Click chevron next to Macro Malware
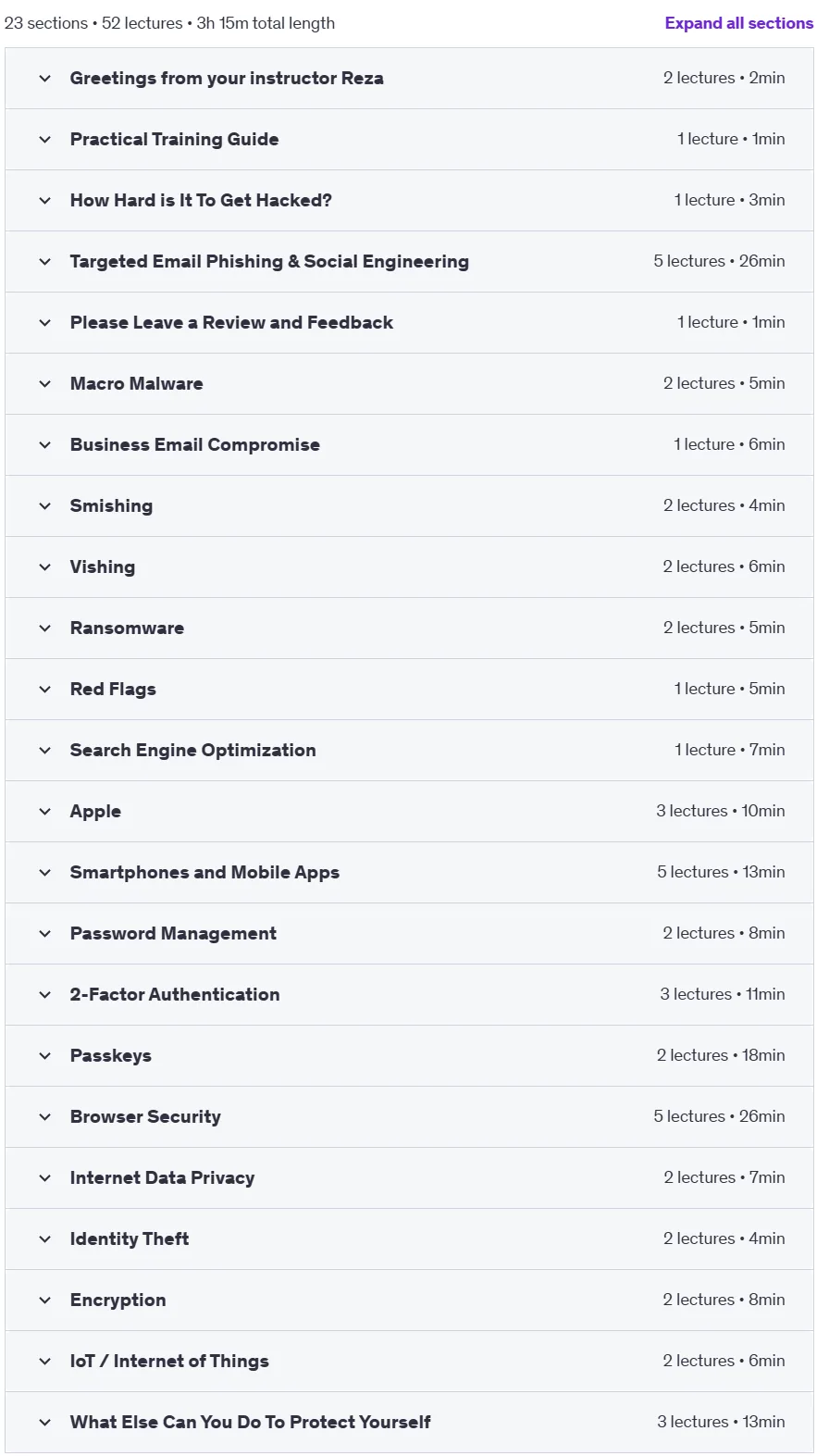The image size is (817, 1456). pyautogui.click(x=44, y=384)
